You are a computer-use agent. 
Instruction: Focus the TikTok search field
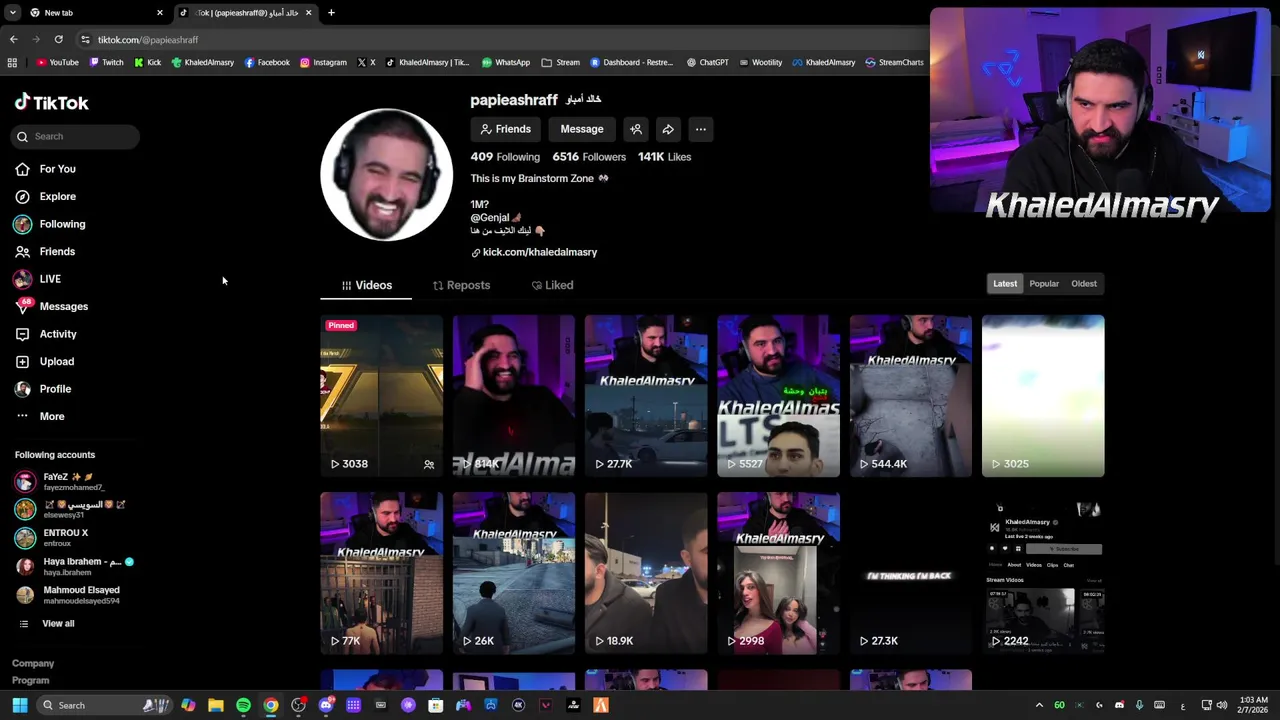pos(76,136)
